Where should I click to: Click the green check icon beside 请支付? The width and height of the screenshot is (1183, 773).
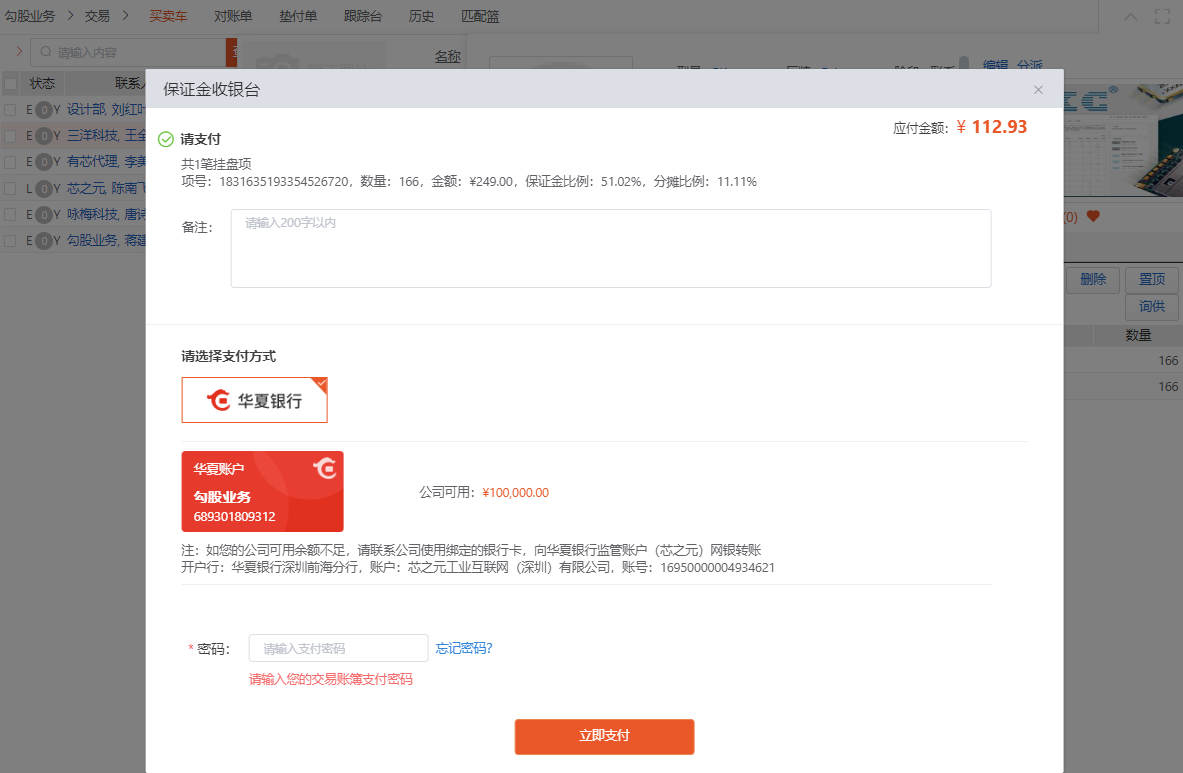(166, 139)
